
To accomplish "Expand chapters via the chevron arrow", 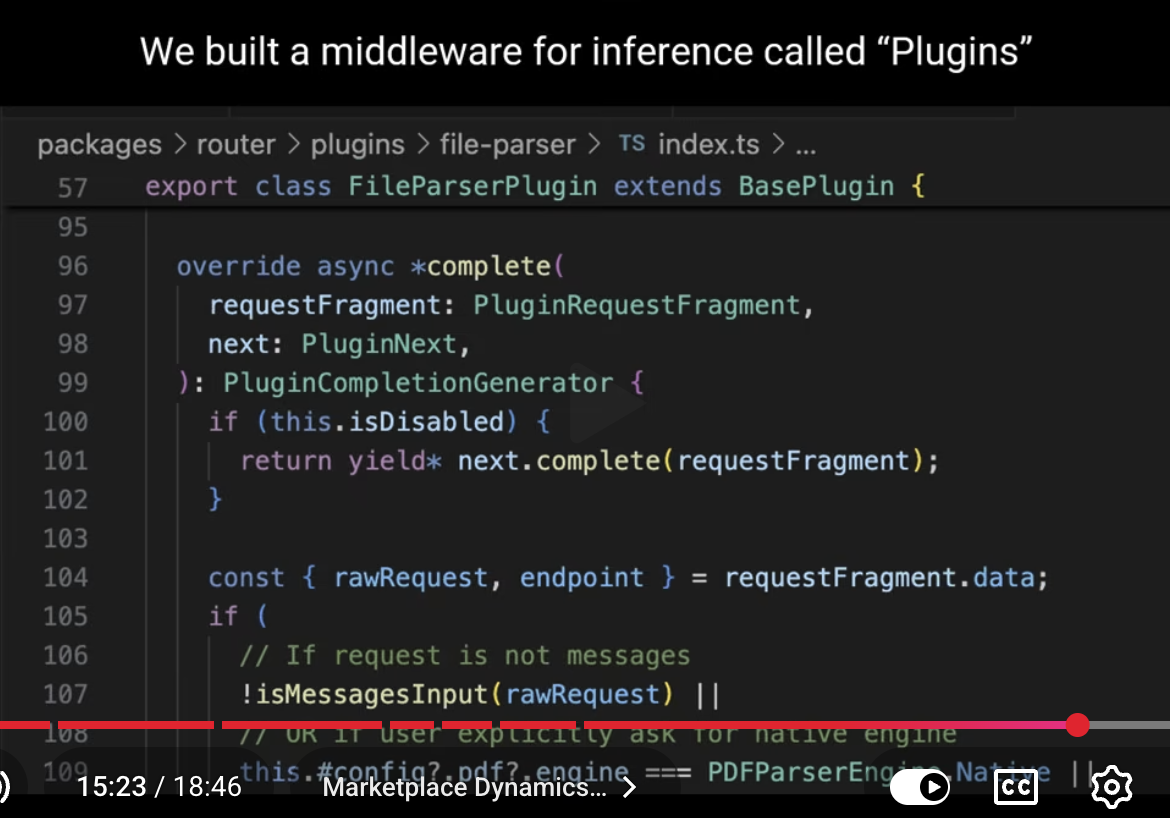I will tap(629, 787).
